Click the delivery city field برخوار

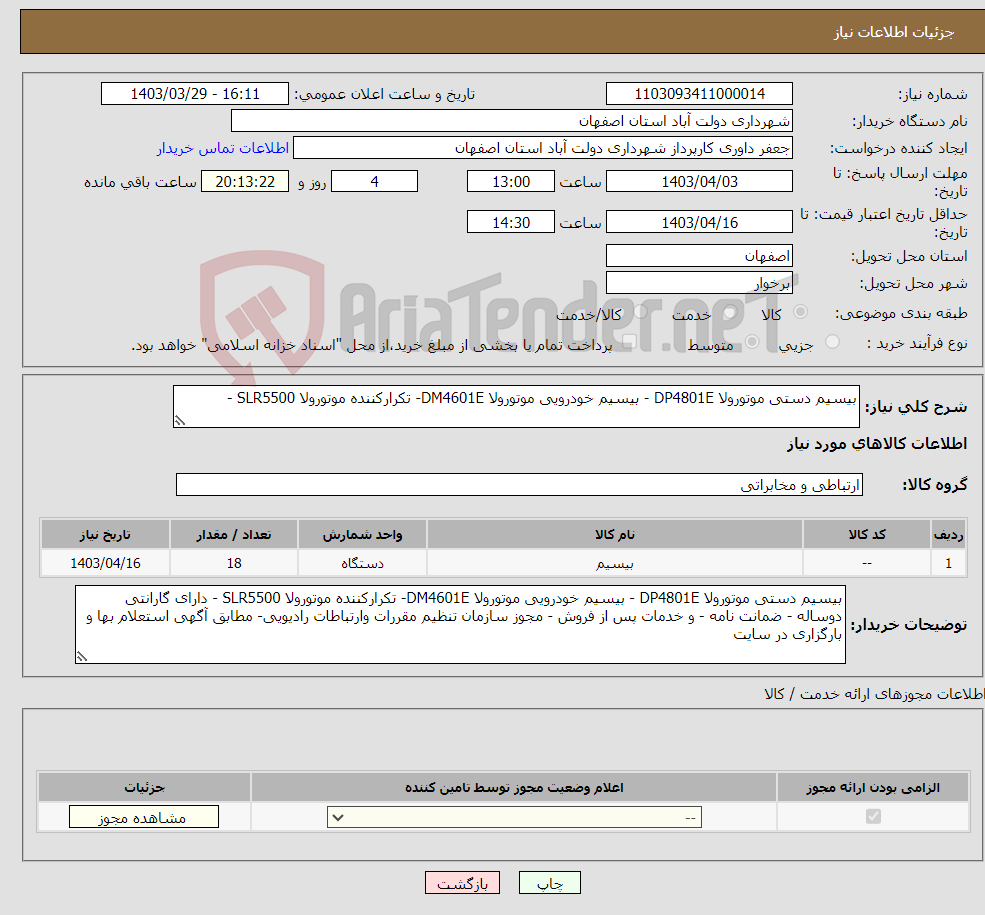coord(699,283)
